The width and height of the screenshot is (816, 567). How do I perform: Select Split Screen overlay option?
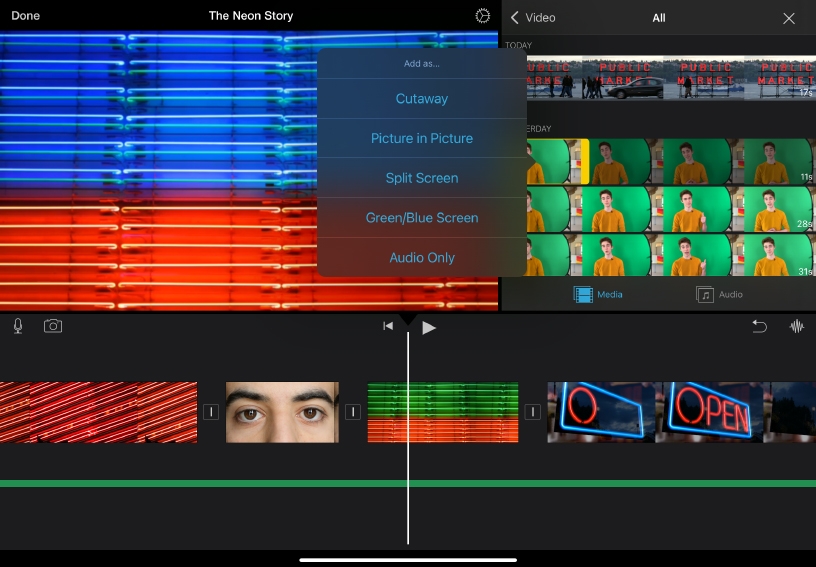click(x=422, y=178)
